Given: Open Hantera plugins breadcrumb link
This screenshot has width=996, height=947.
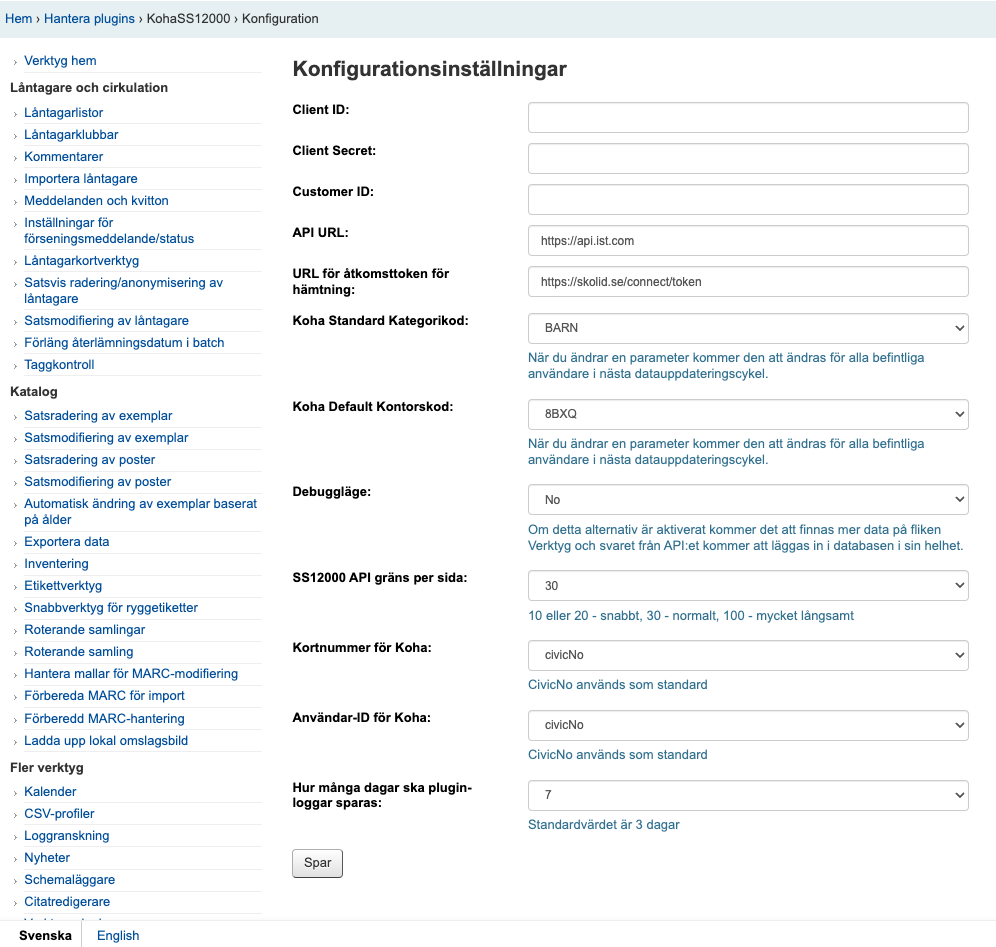Looking at the screenshot, I should click(89, 18).
